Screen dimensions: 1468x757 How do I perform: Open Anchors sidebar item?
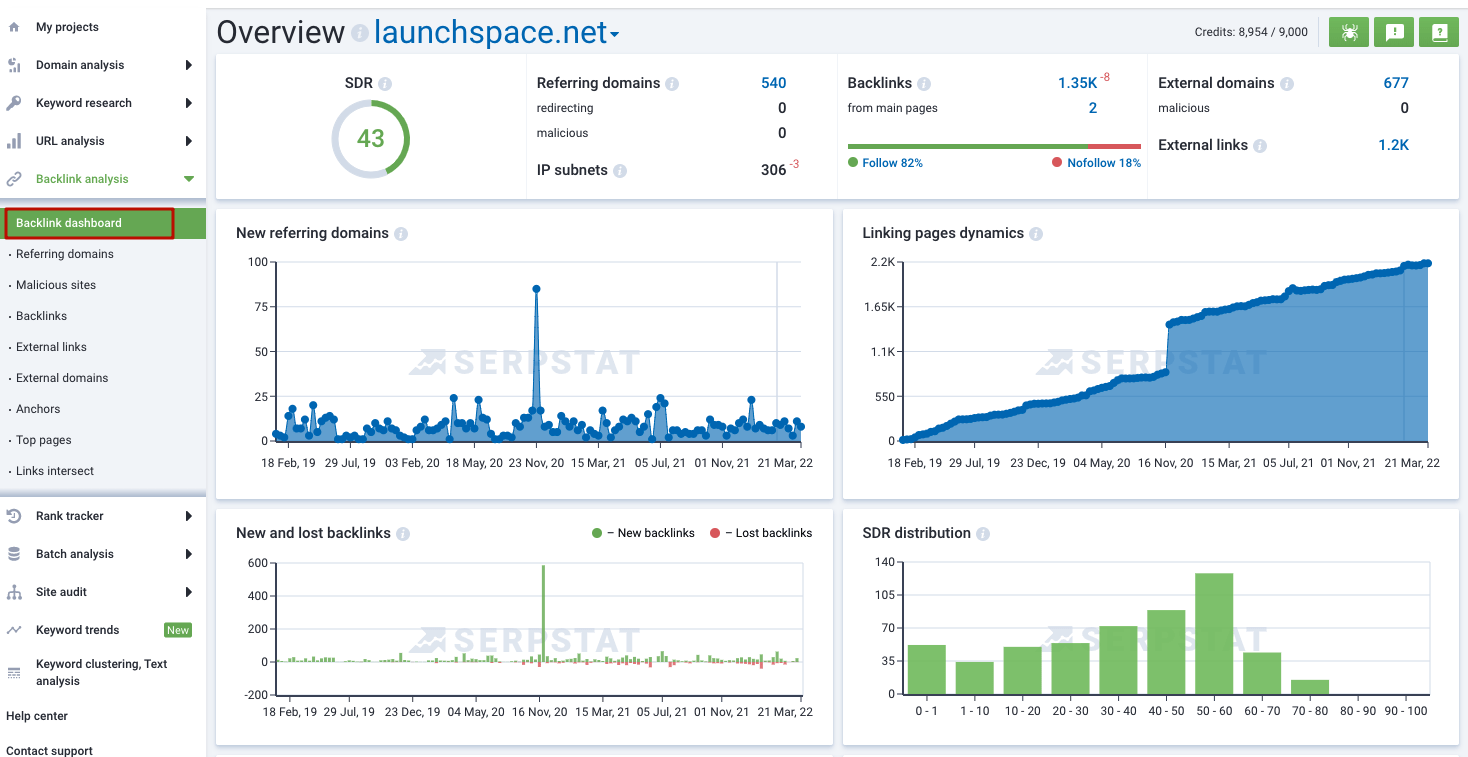coord(38,409)
